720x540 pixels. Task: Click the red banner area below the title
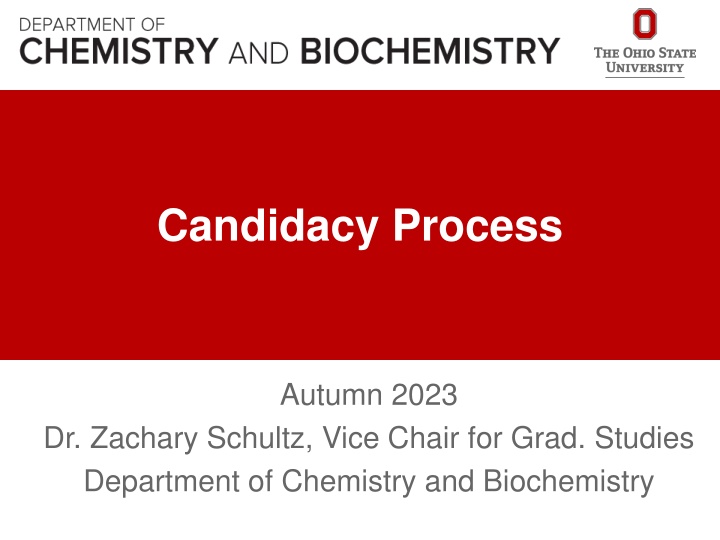[360, 310]
